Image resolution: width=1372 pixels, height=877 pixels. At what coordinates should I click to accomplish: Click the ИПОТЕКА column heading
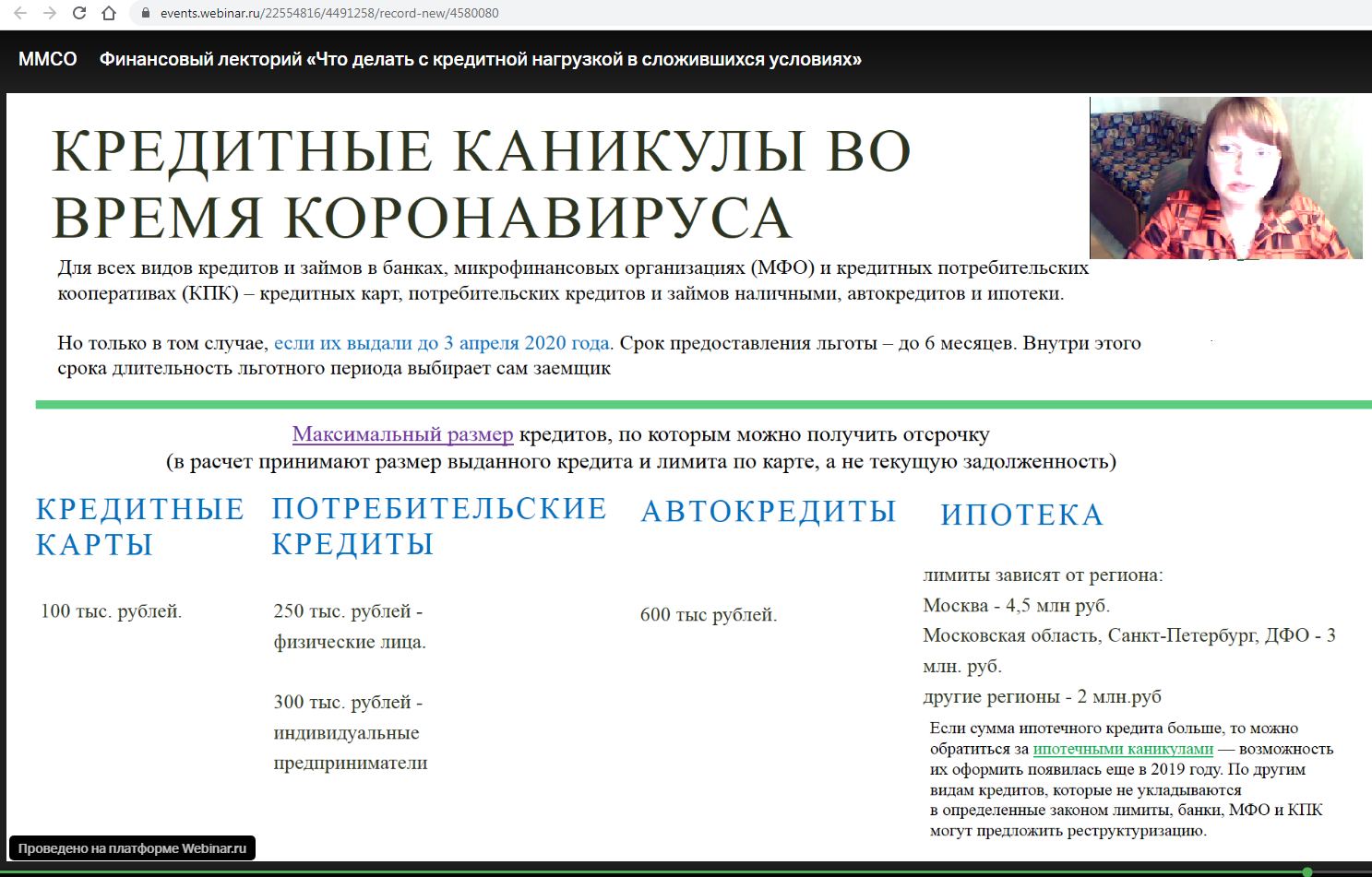point(1022,515)
